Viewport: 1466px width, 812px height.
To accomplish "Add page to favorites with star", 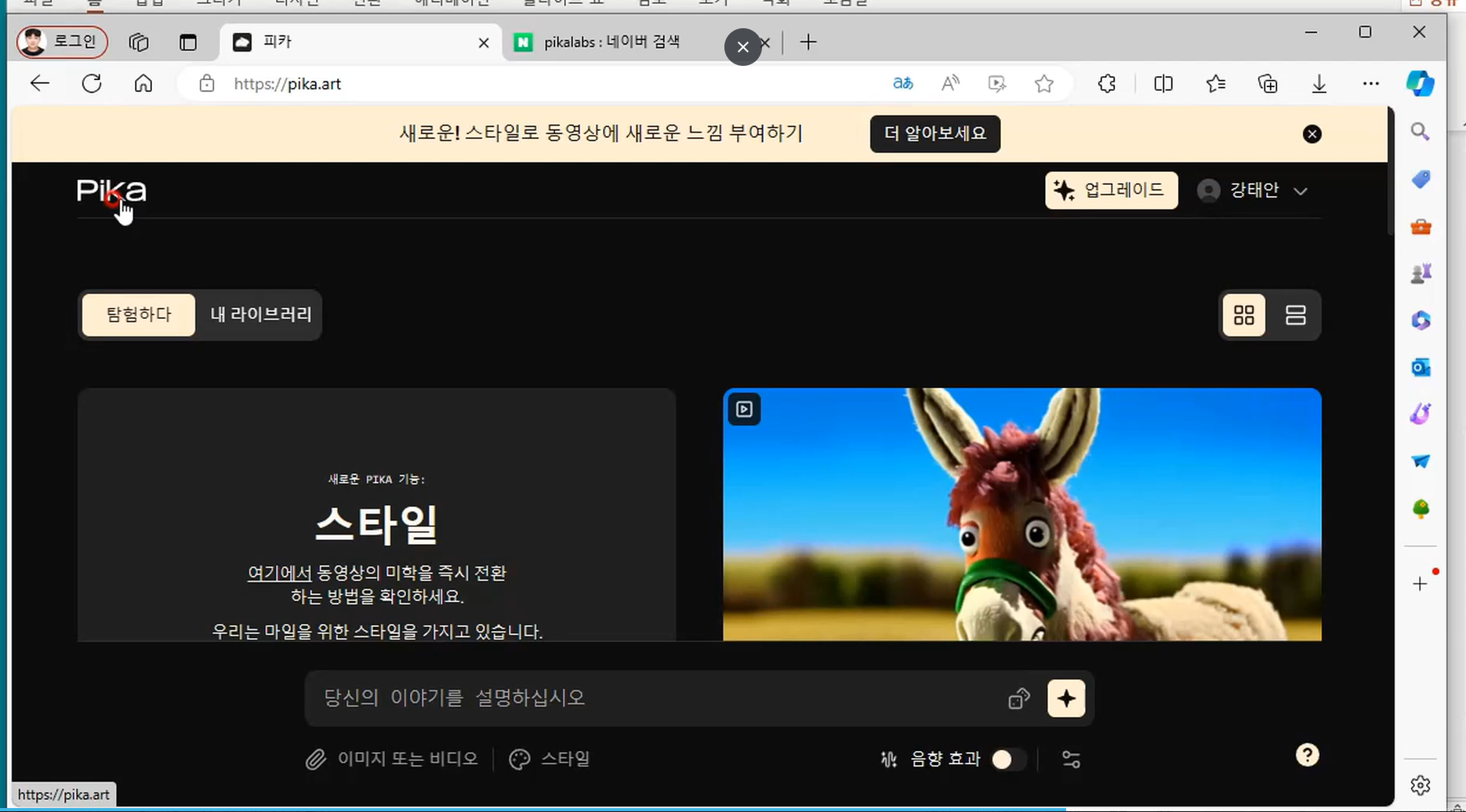I will click(1044, 84).
